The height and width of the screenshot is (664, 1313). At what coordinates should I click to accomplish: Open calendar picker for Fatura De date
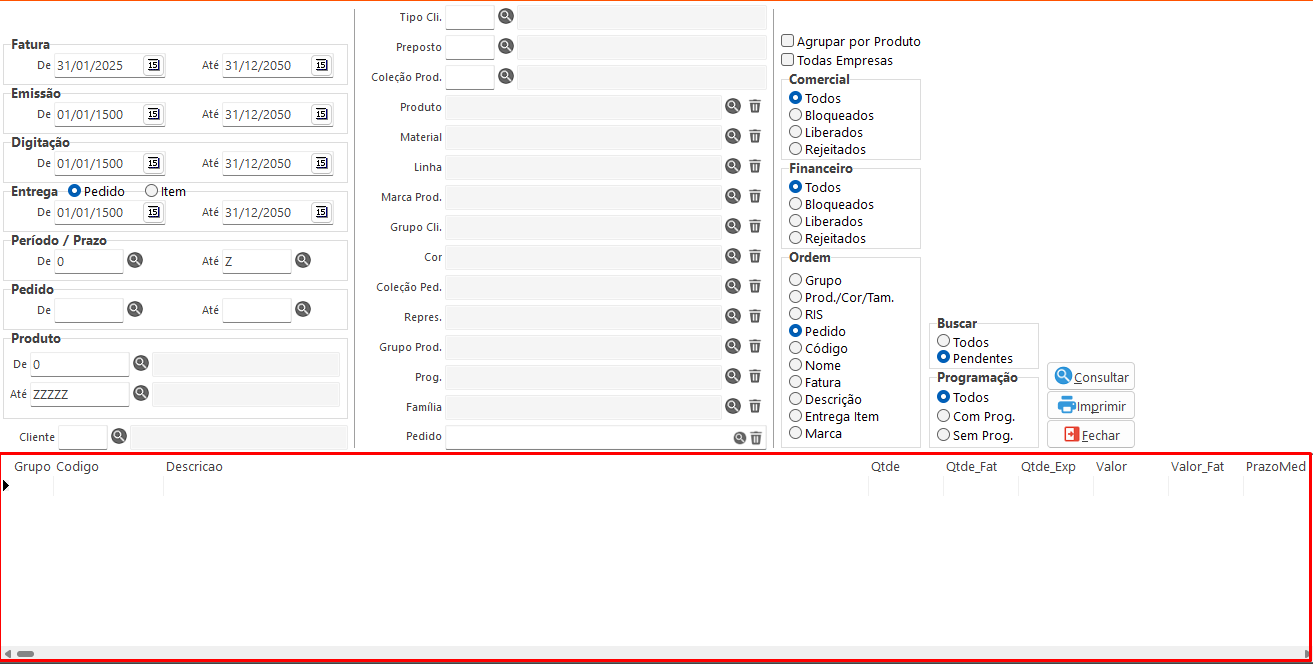click(x=153, y=65)
